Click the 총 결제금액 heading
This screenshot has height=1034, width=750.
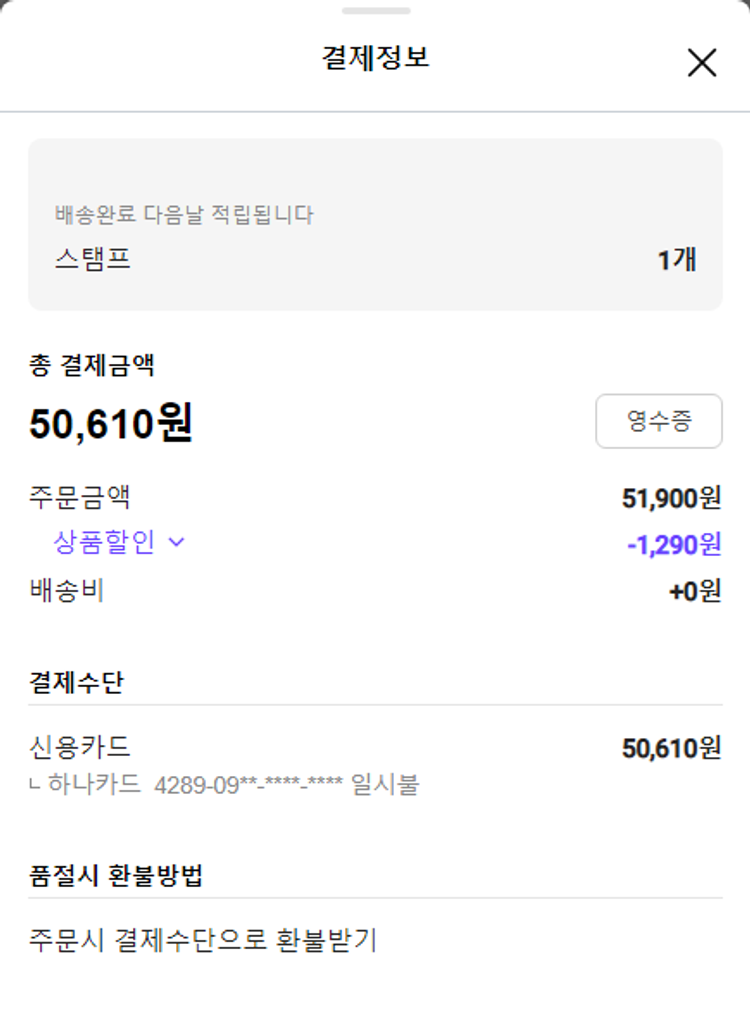(x=91, y=365)
